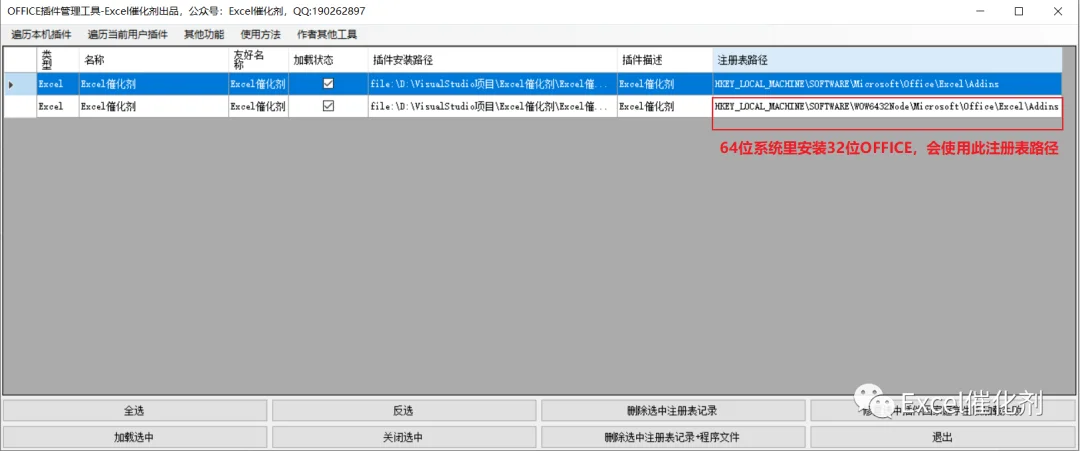Click the 关闭选中 button
1080x451 pixels.
[404, 437]
